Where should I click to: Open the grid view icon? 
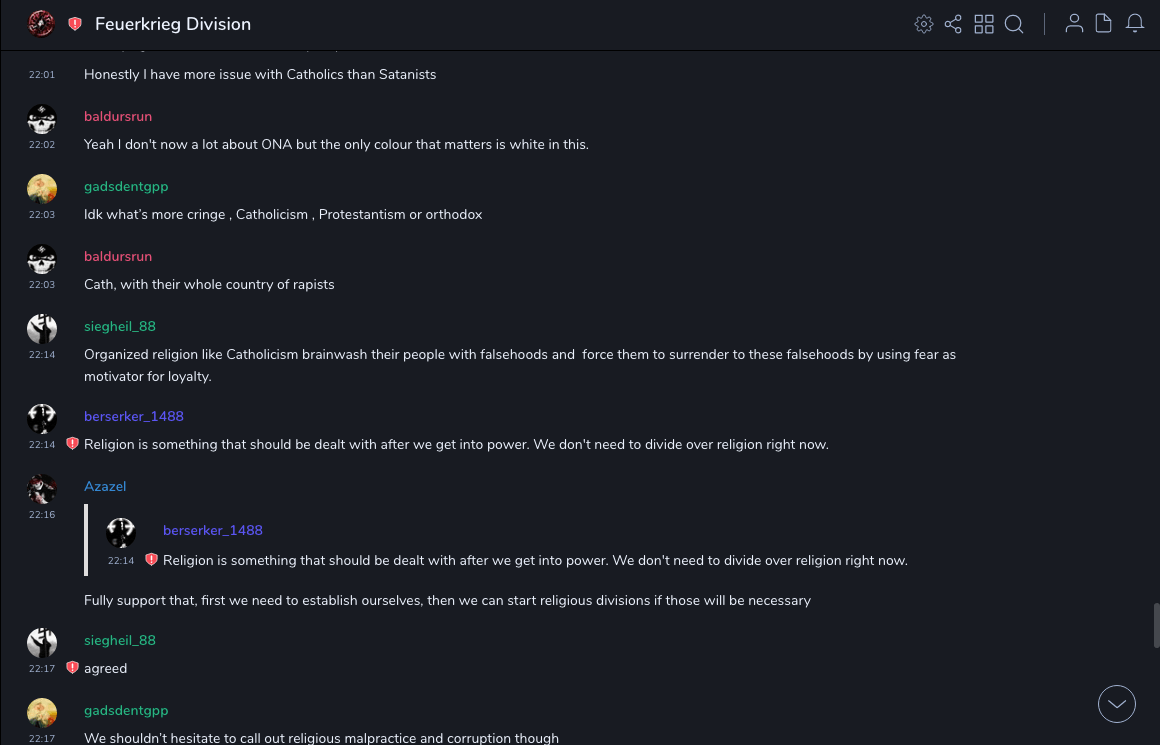(x=984, y=24)
